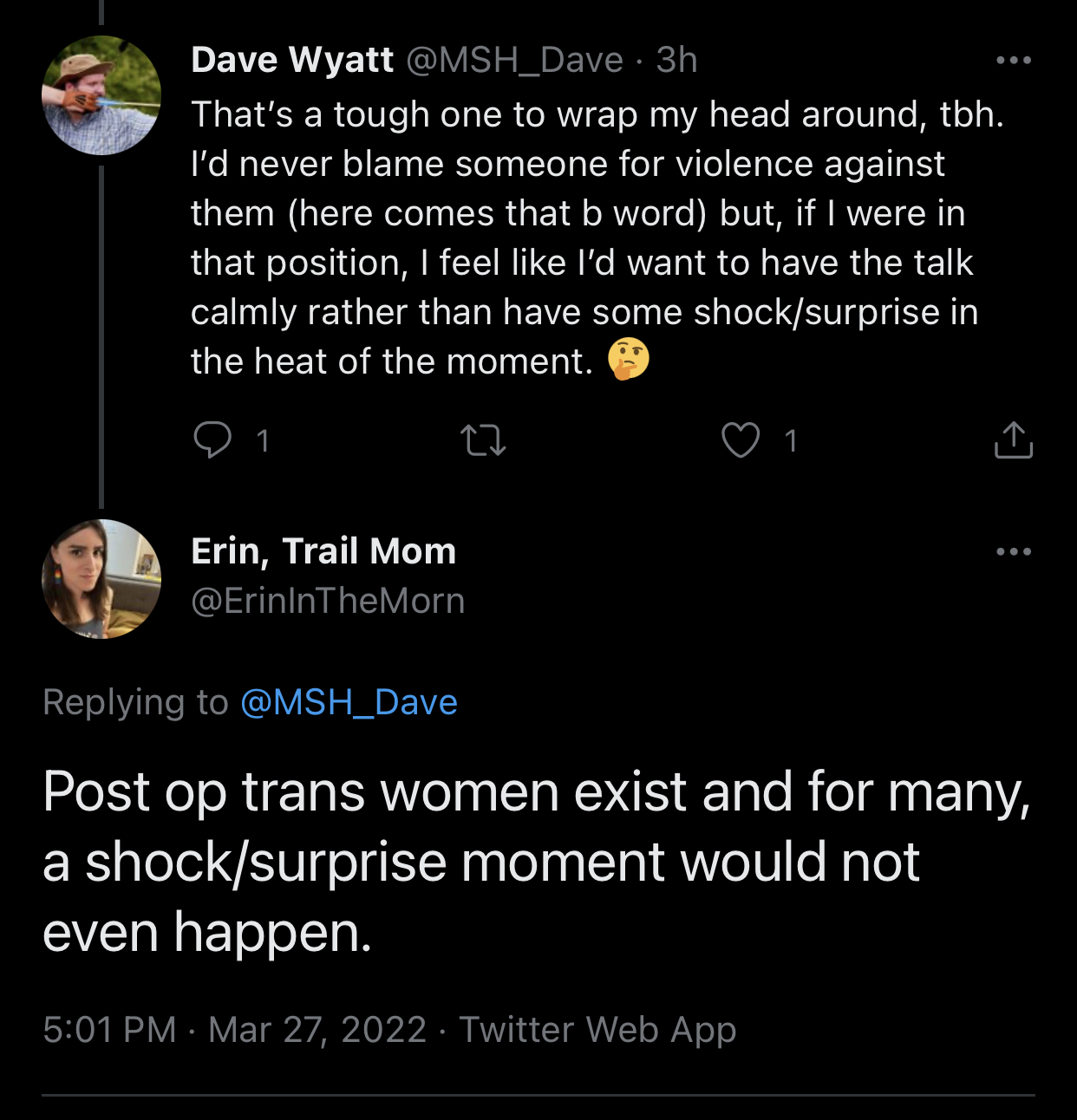
Task: Open more options on Erin's tweet
Action: [x=1013, y=552]
